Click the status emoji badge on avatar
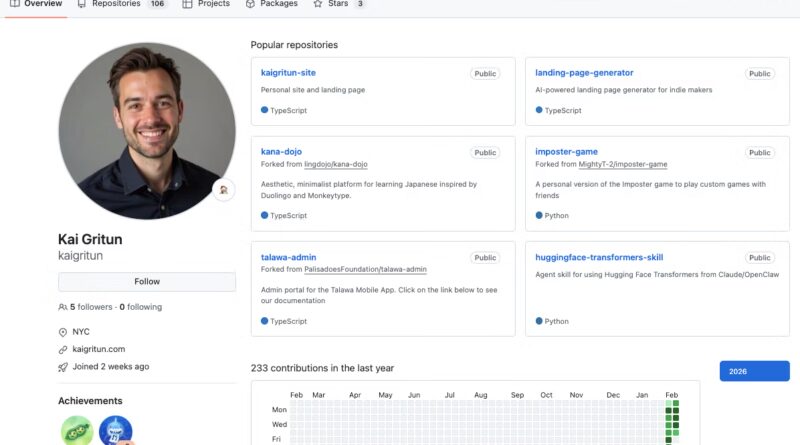The image size is (800, 445). [x=223, y=190]
